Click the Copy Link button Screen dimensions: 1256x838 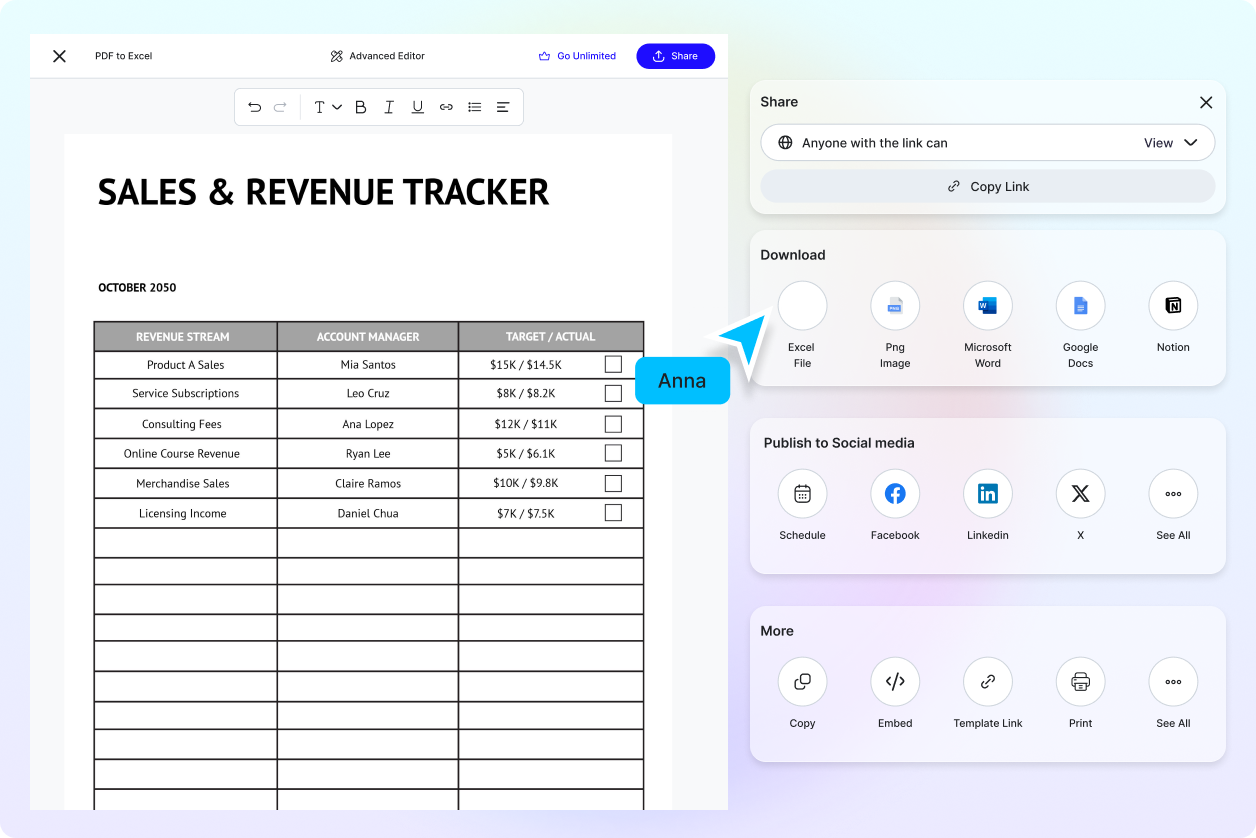click(x=987, y=186)
